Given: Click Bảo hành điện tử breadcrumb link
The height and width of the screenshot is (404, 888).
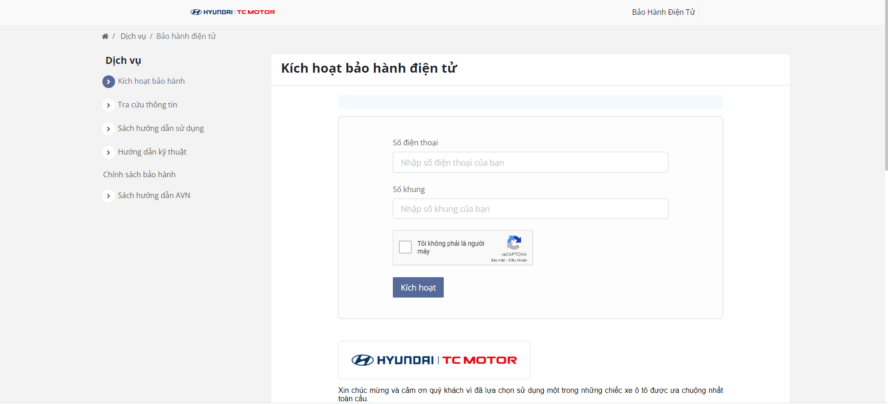Looking at the screenshot, I should point(186,36).
